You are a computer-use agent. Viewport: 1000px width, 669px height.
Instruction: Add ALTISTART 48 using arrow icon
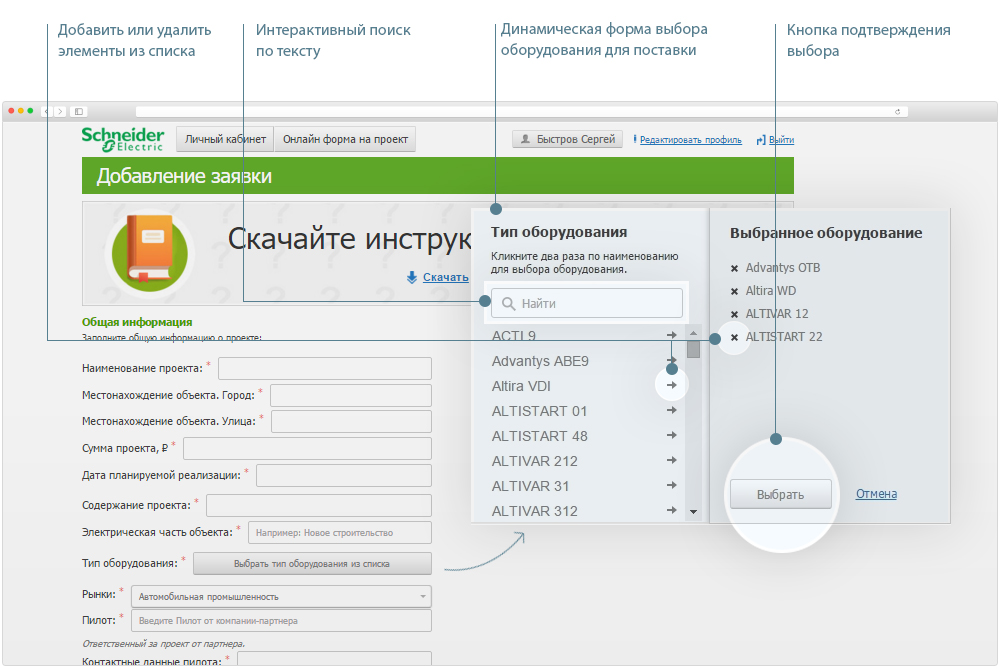click(672, 435)
